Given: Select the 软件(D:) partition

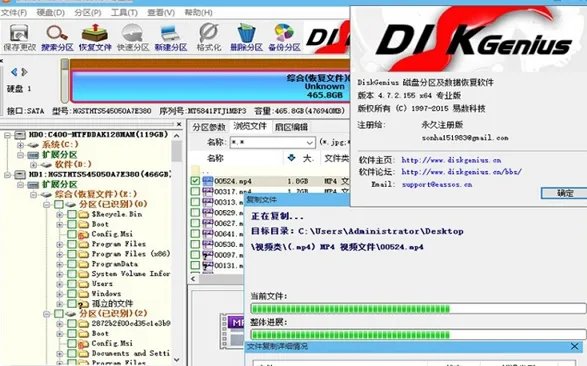Looking at the screenshot, I should click(73, 164).
